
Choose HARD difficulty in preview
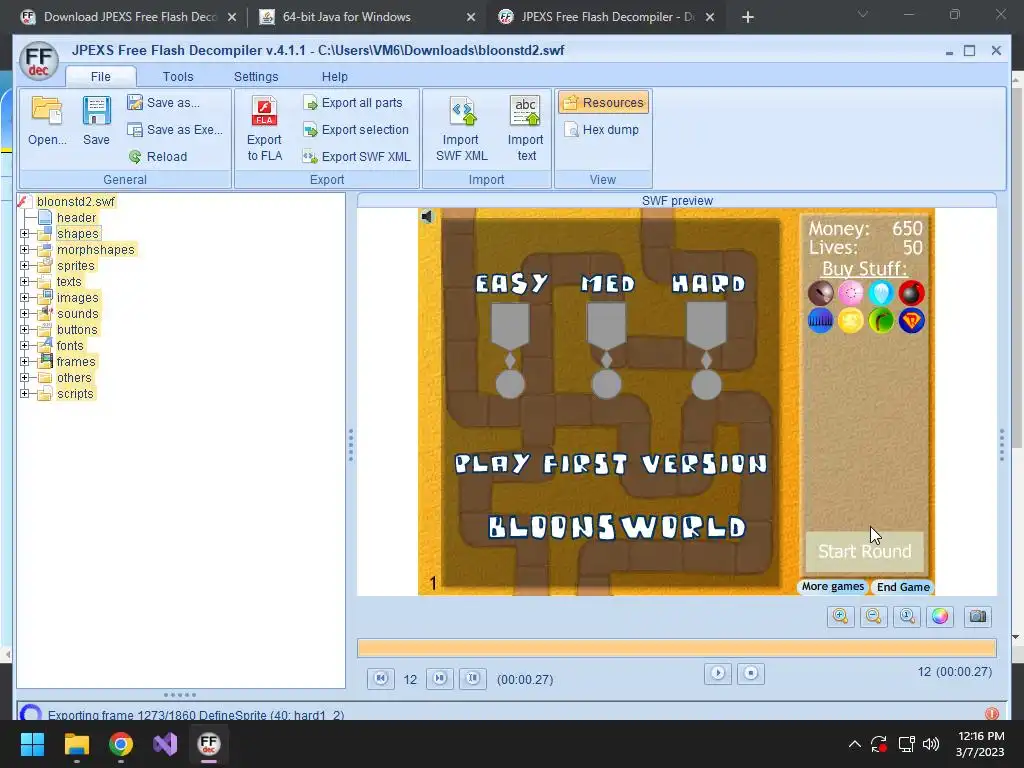click(709, 283)
